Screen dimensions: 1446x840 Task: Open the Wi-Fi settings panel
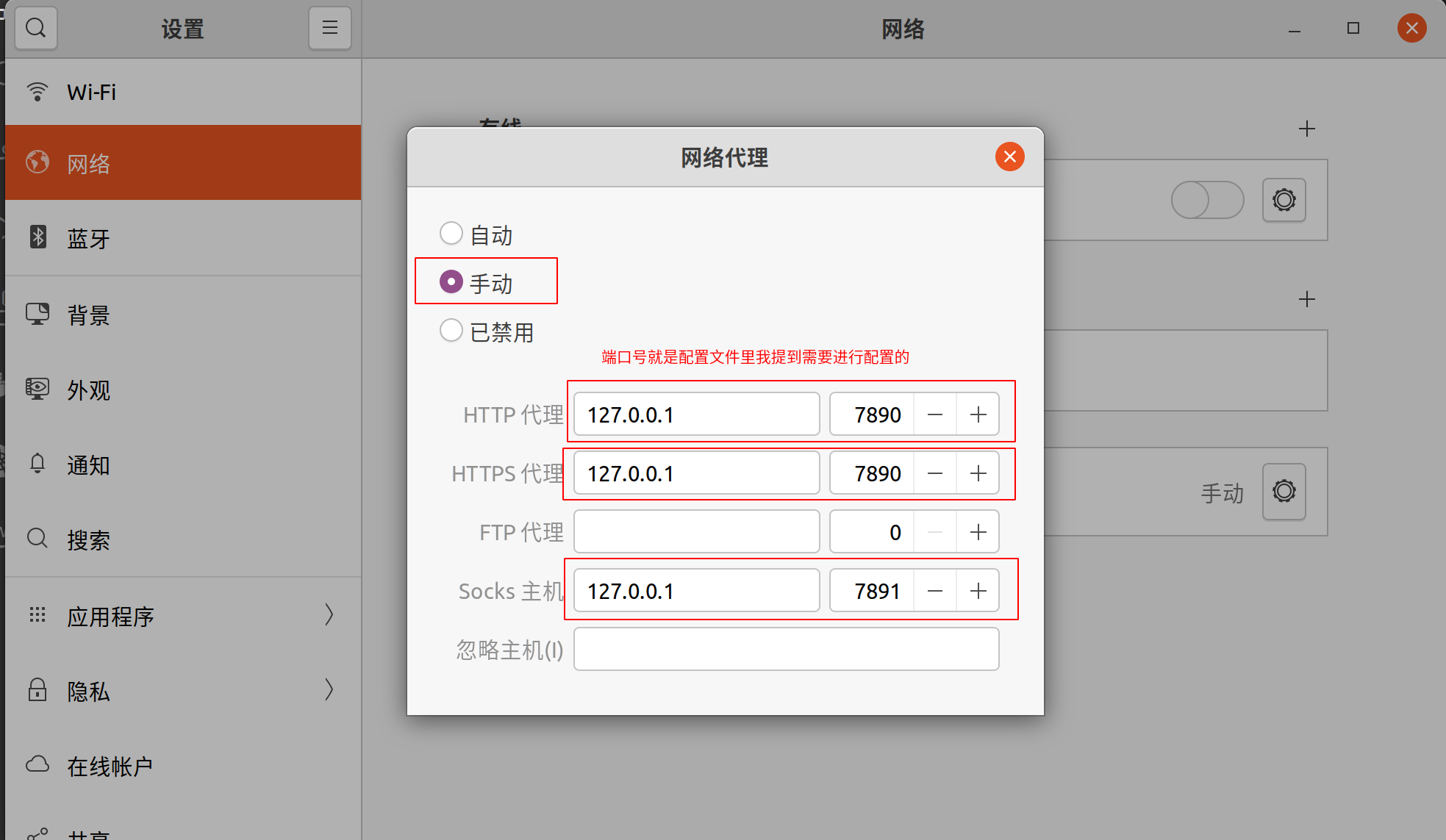pos(182,92)
